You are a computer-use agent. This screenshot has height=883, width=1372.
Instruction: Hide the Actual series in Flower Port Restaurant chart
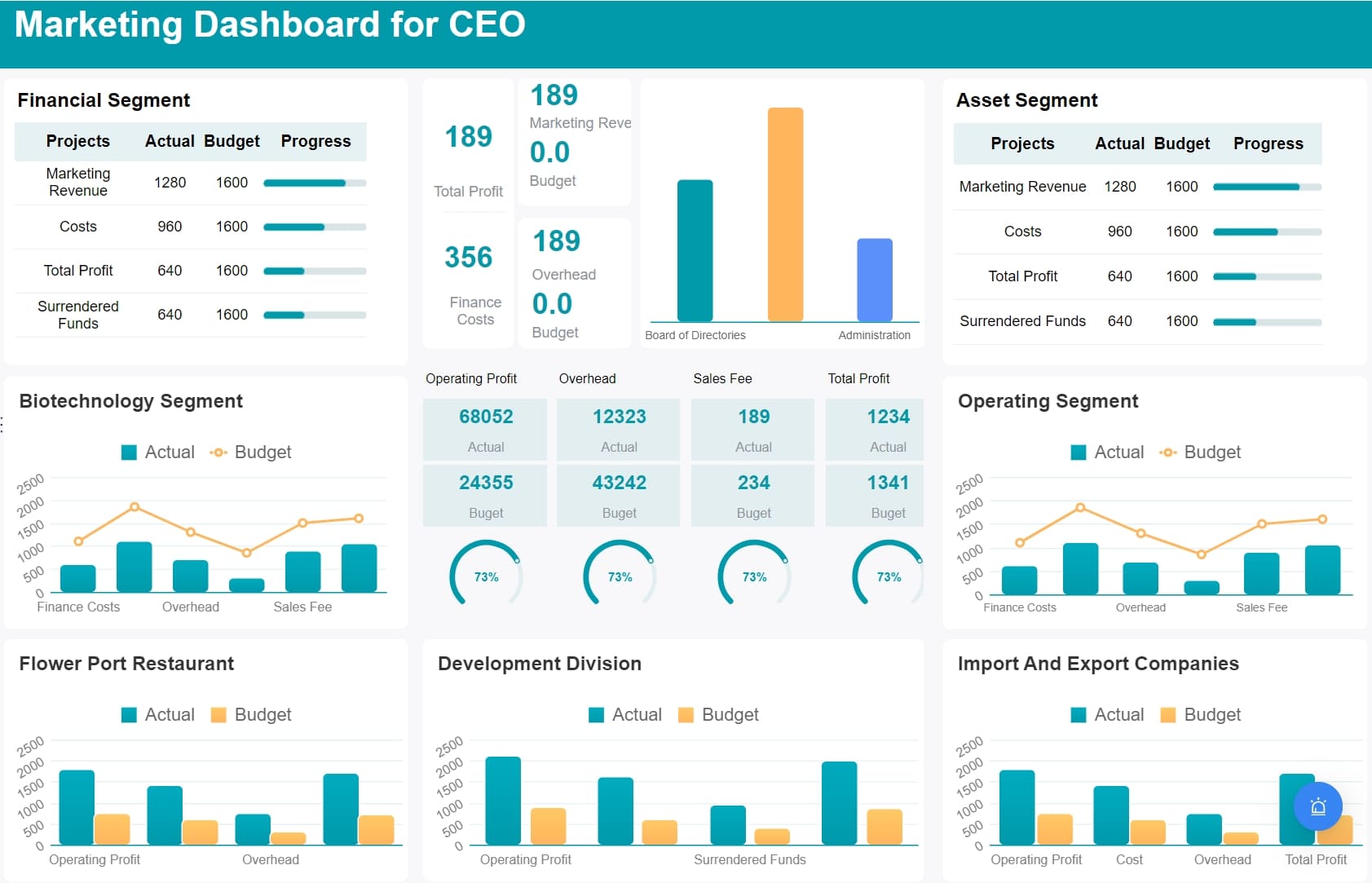pyautogui.click(x=130, y=714)
